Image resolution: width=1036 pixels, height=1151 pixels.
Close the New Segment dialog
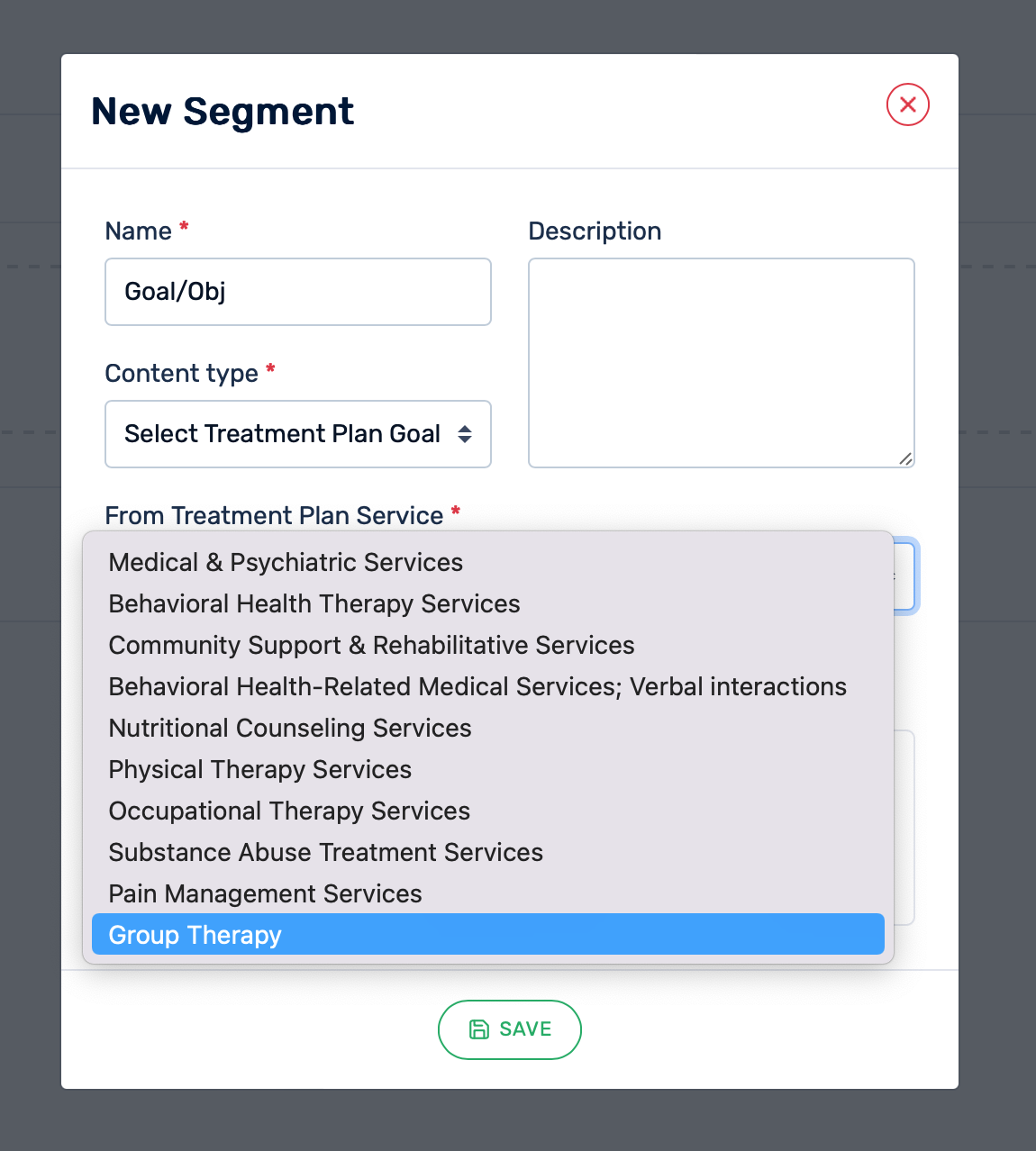907,104
